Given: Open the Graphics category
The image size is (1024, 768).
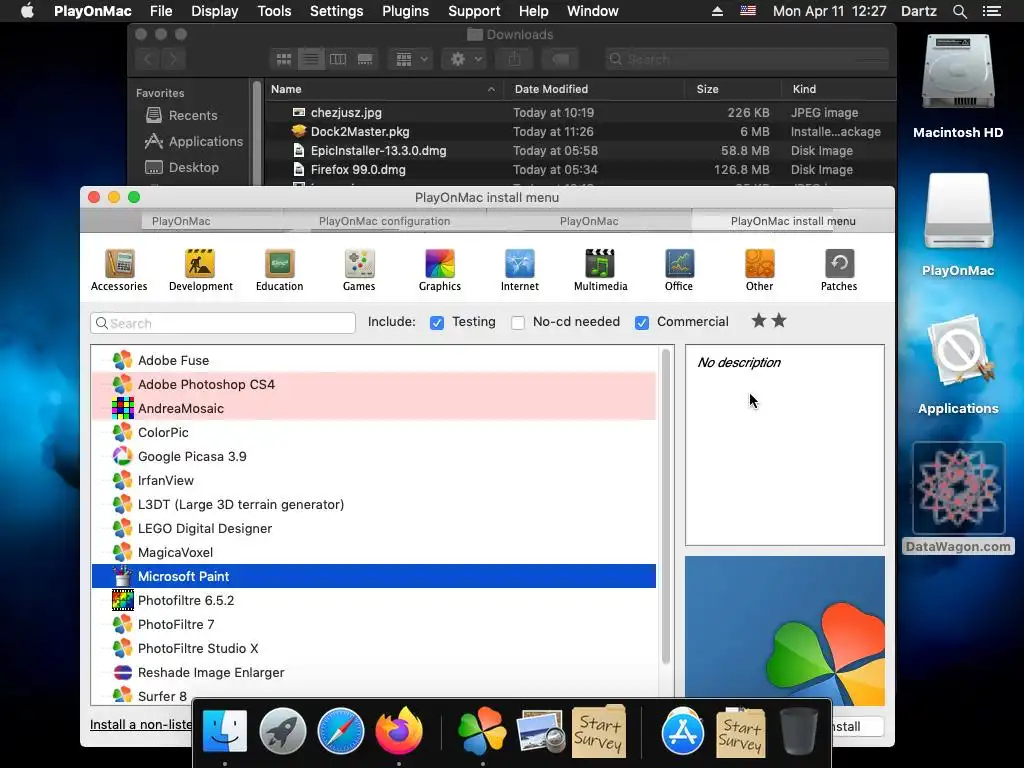Looking at the screenshot, I should (440, 270).
